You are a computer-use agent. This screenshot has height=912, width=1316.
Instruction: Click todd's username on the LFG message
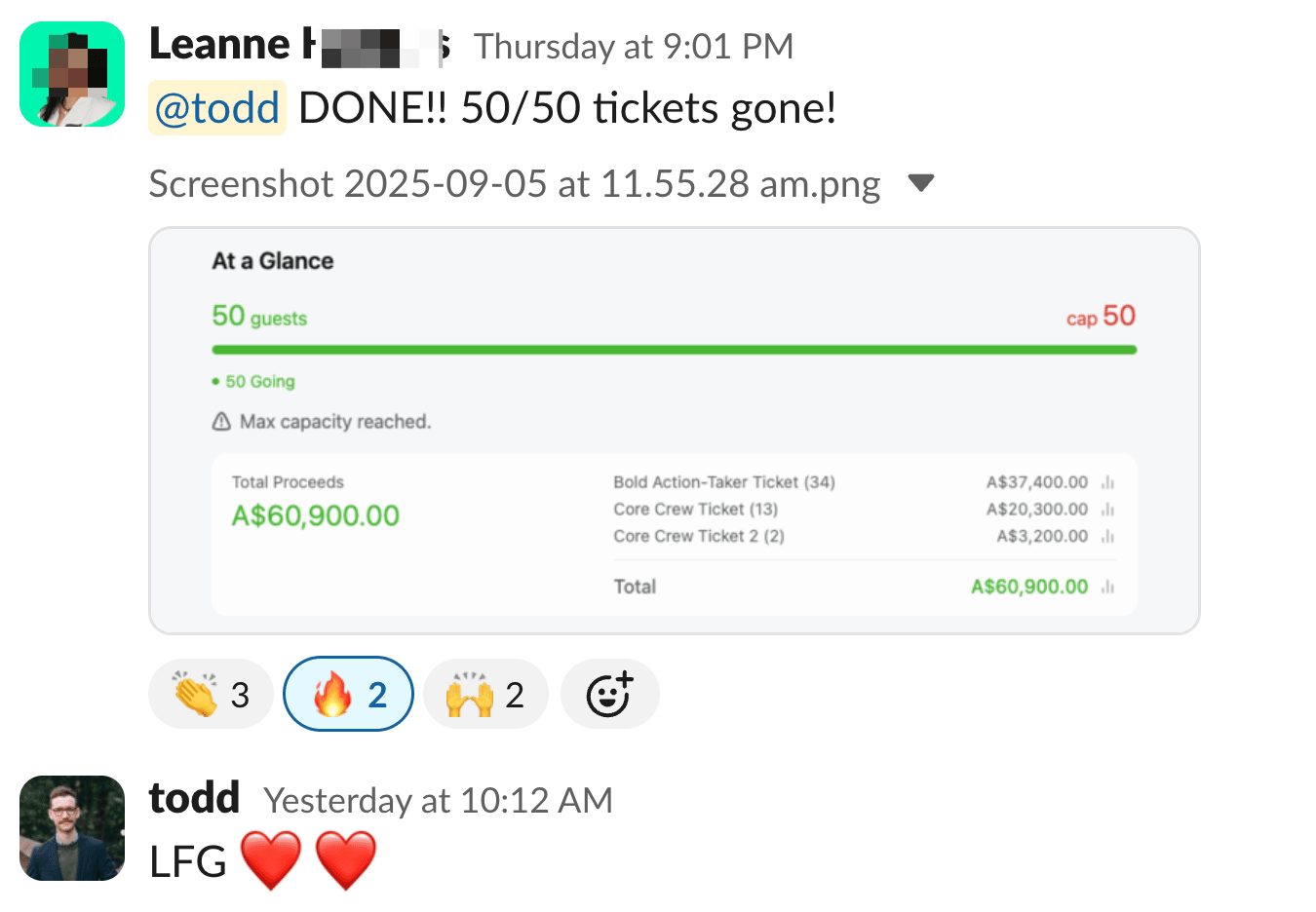pyautogui.click(x=194, y=798)
